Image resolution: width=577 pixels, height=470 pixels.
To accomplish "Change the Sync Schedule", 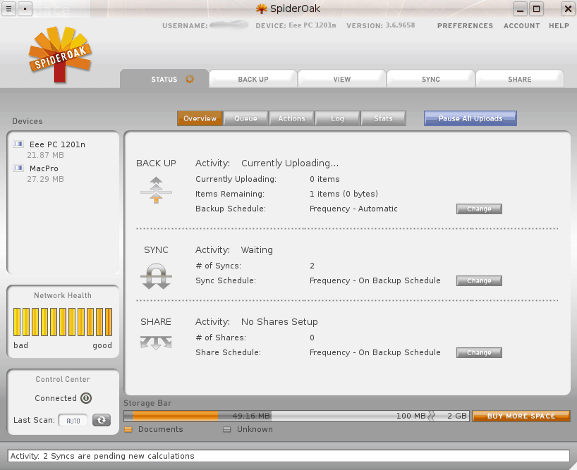I will click(479, 280).
